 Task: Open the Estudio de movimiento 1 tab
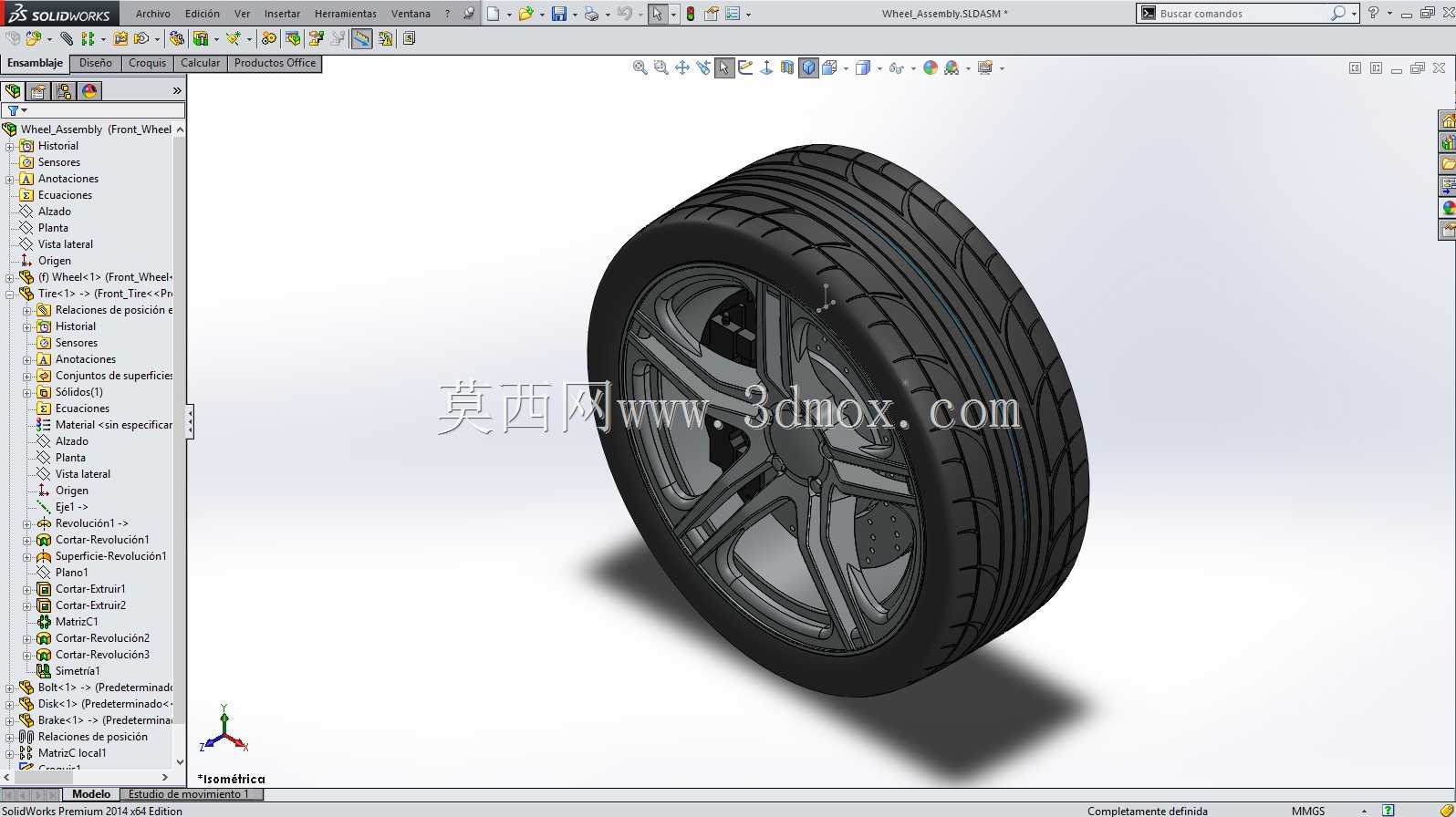[189, 794]
